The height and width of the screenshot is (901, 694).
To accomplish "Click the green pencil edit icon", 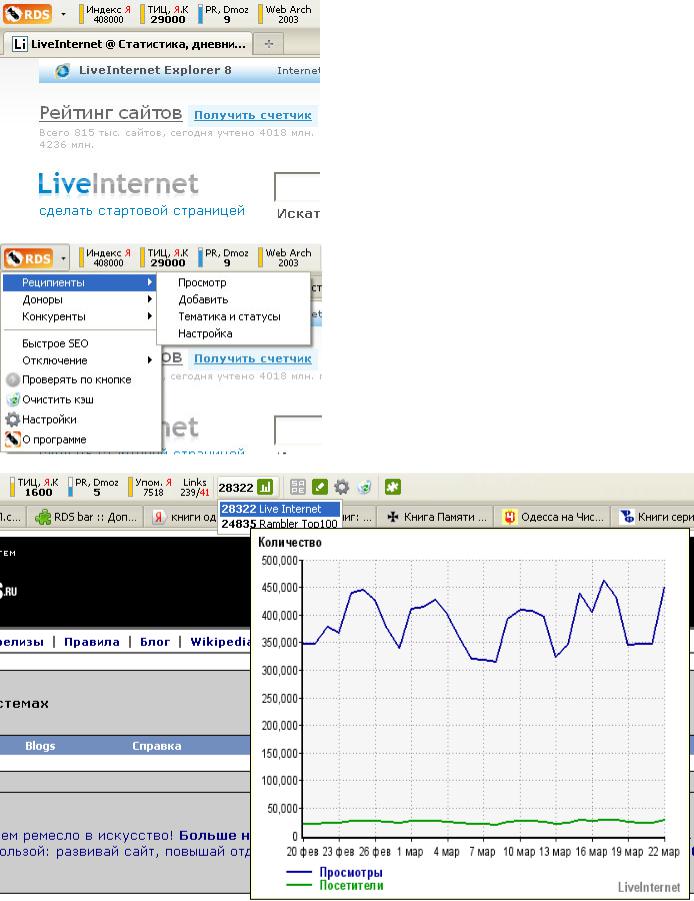I will (x=319, y=487).
